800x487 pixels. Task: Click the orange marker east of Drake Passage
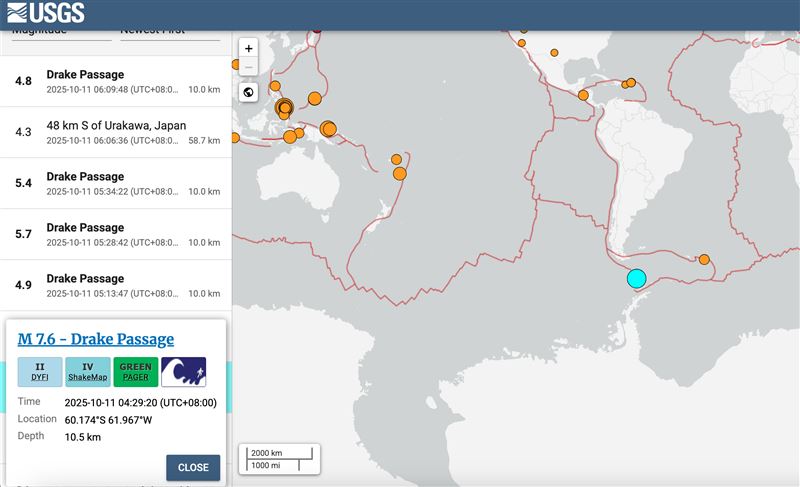pos(704,259)
